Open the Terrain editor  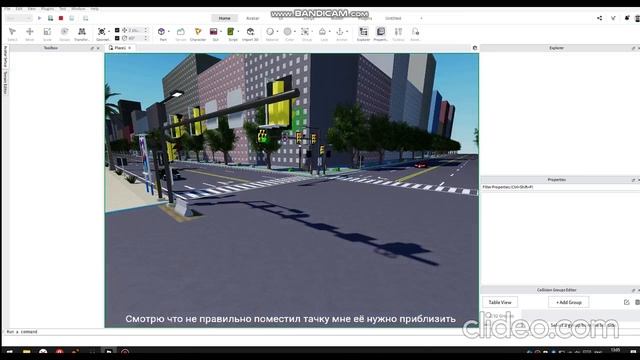(181, 34)
